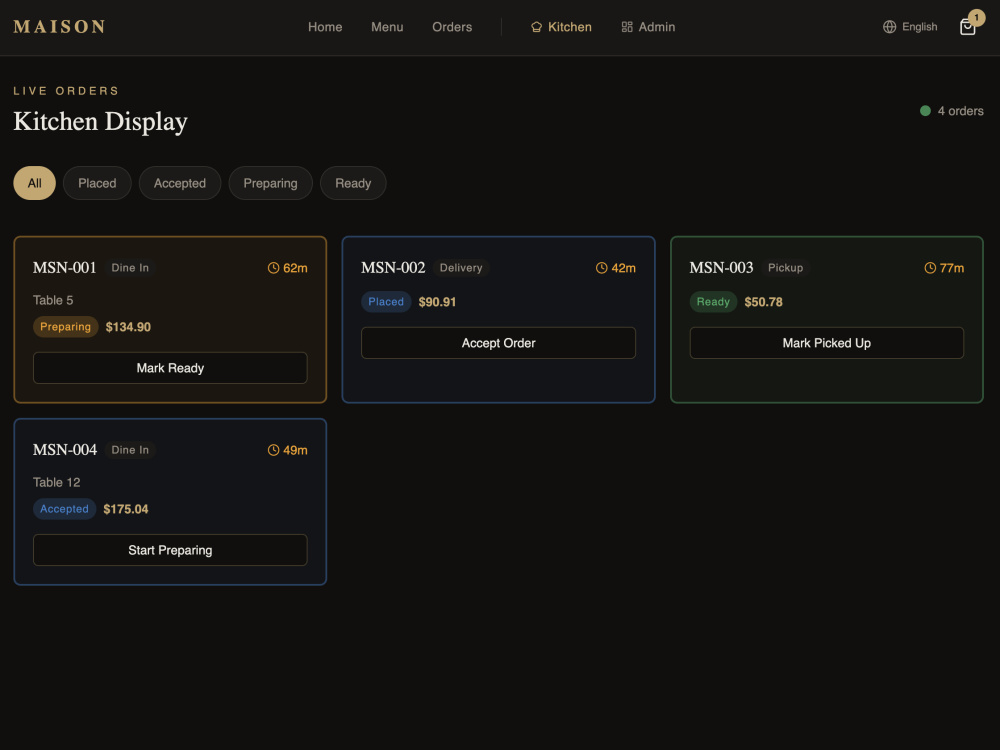Click the clock icon on MSN-003
Screen dimensions: 1000x750
930,268
